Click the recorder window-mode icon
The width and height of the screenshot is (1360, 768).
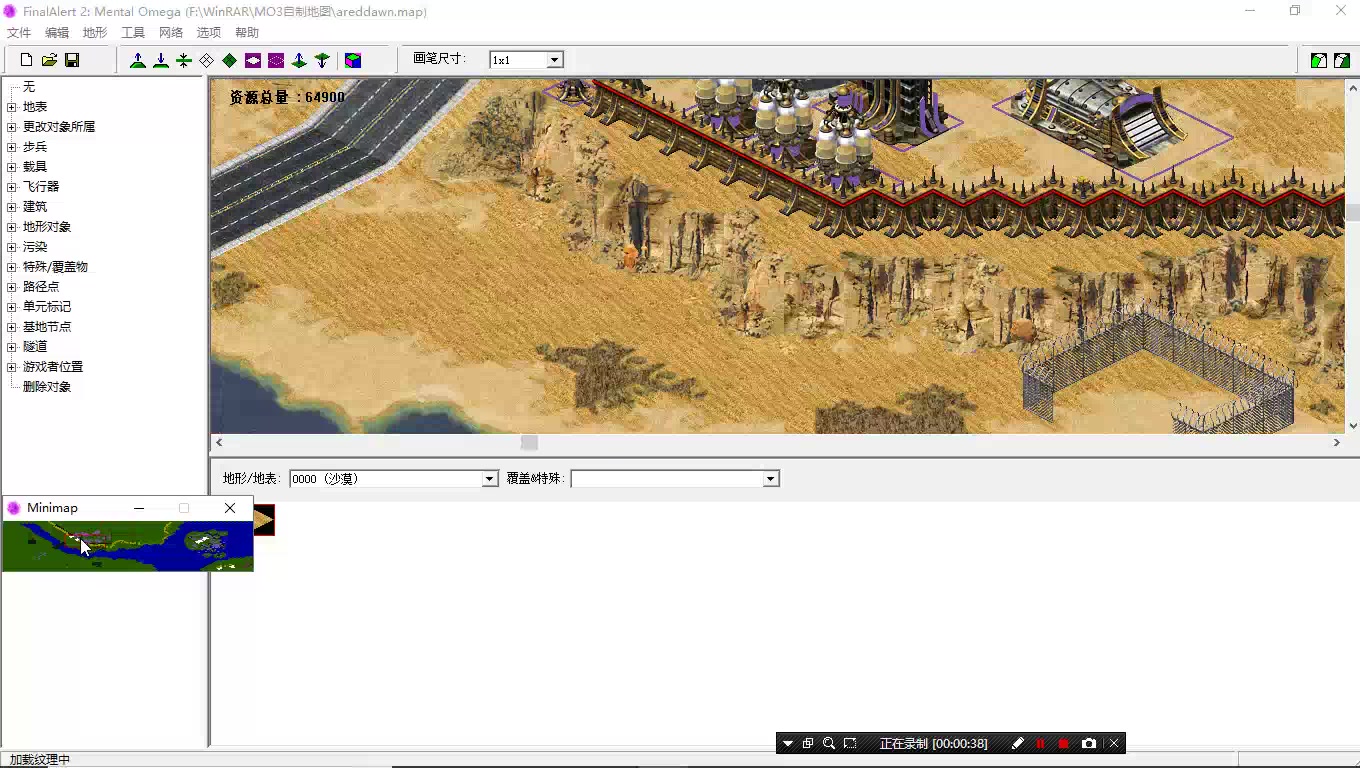pos(808,743)
